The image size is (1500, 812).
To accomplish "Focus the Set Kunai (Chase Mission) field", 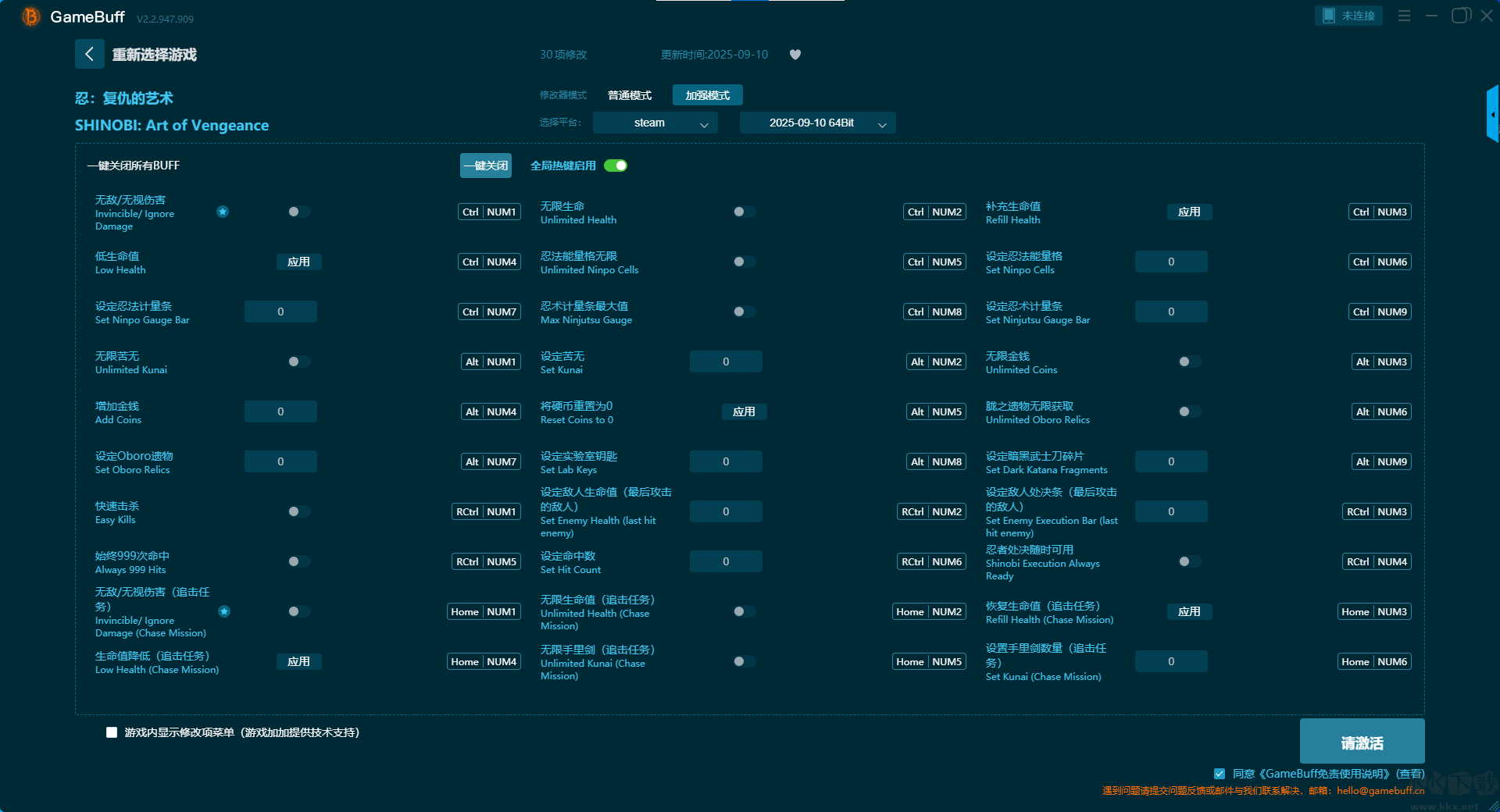I will 1171,661.
